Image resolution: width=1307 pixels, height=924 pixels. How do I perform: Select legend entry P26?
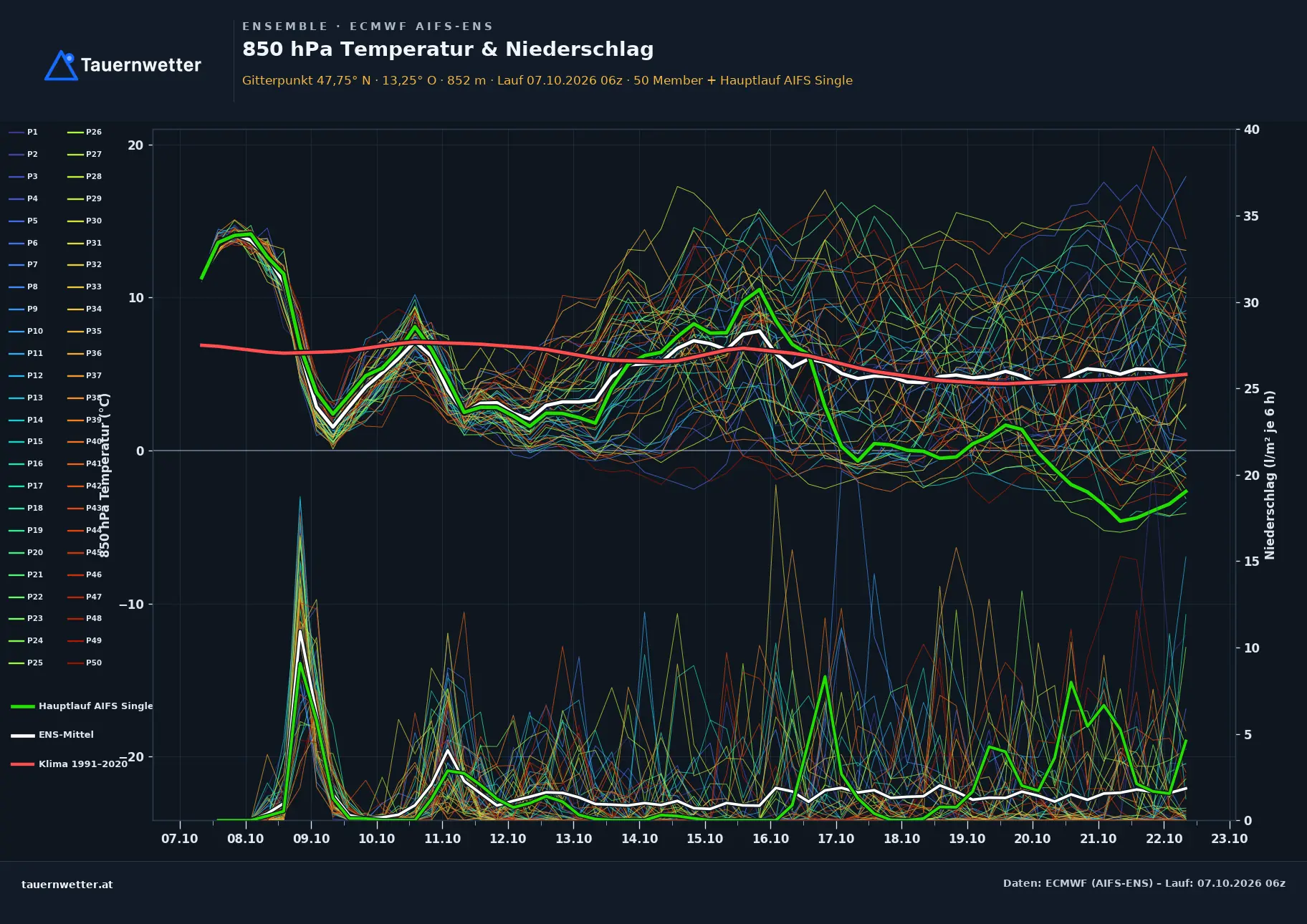click(85, 132)
